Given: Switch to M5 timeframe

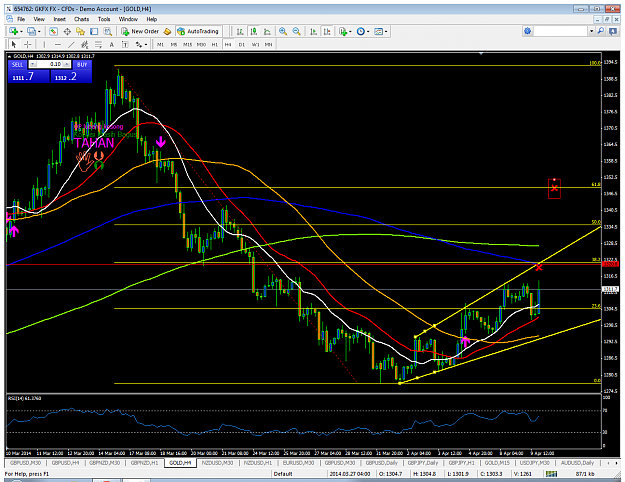Looking at the screenshot, I should 174,45.
